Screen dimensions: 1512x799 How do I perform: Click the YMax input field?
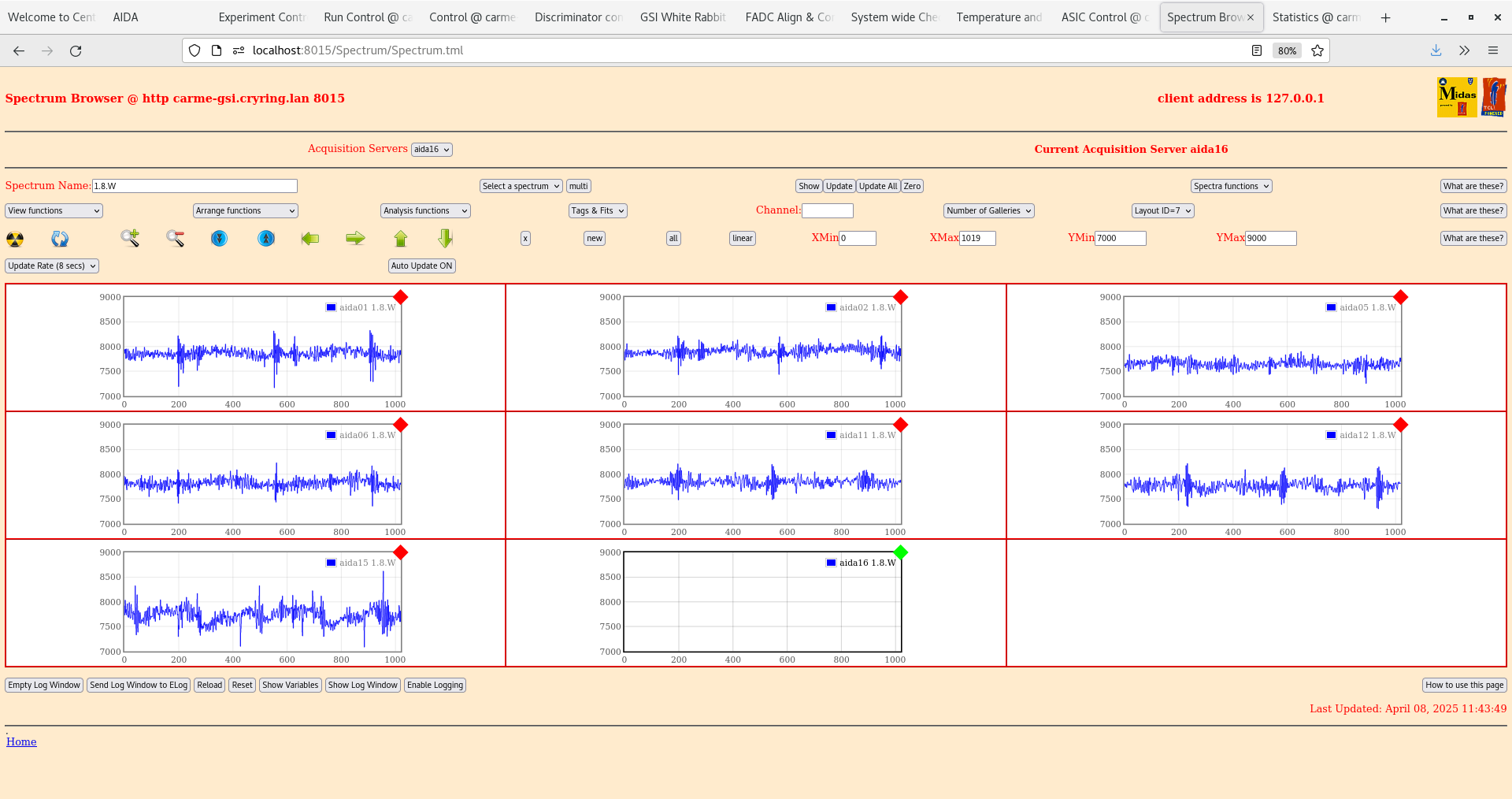(x=1270, y=239)
